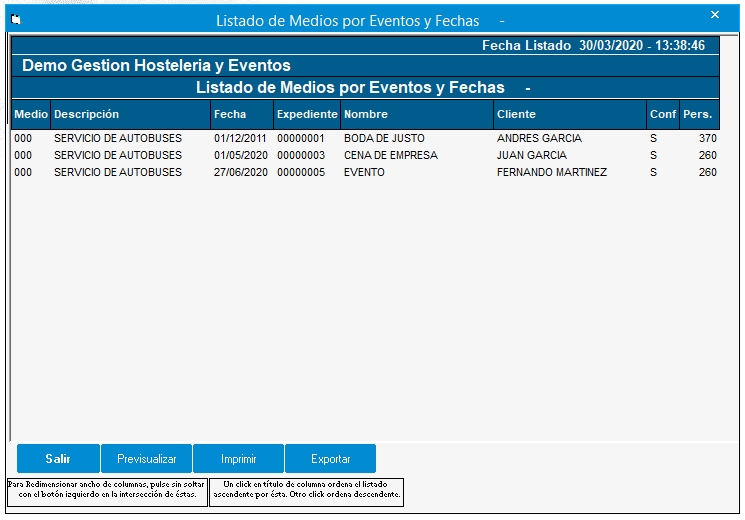Sort by the Medio column header

pos(30,114)
